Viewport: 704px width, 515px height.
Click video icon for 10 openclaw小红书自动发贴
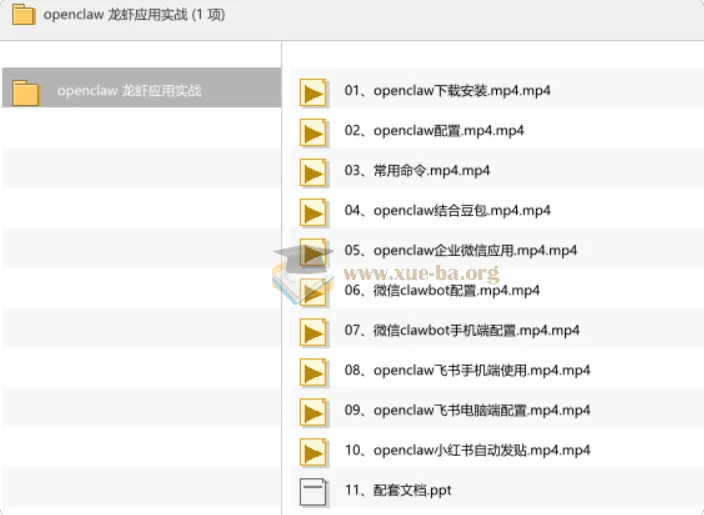(x=313, y=452)
